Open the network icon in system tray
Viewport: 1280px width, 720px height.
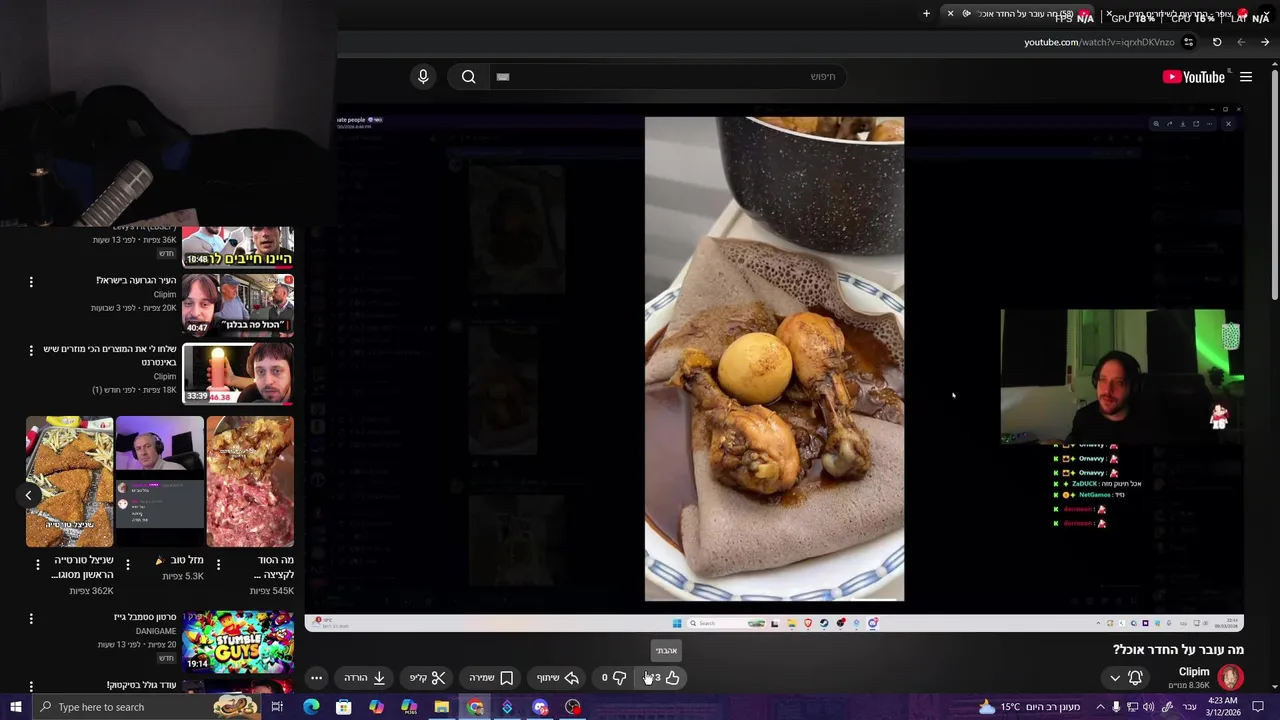pyautogui.click(x=1132, y=707)
